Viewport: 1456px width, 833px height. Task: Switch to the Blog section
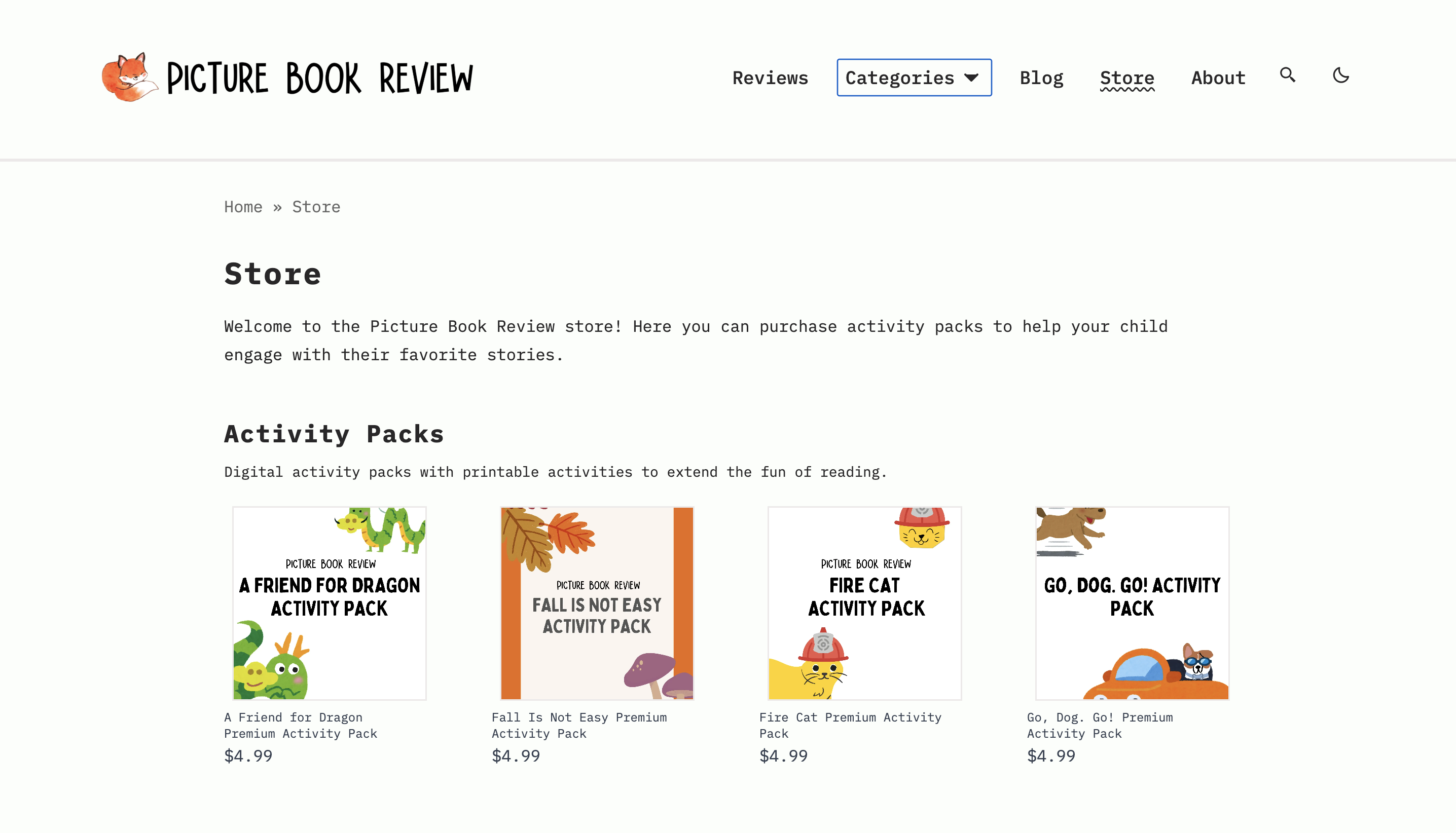coord(1042,78)
